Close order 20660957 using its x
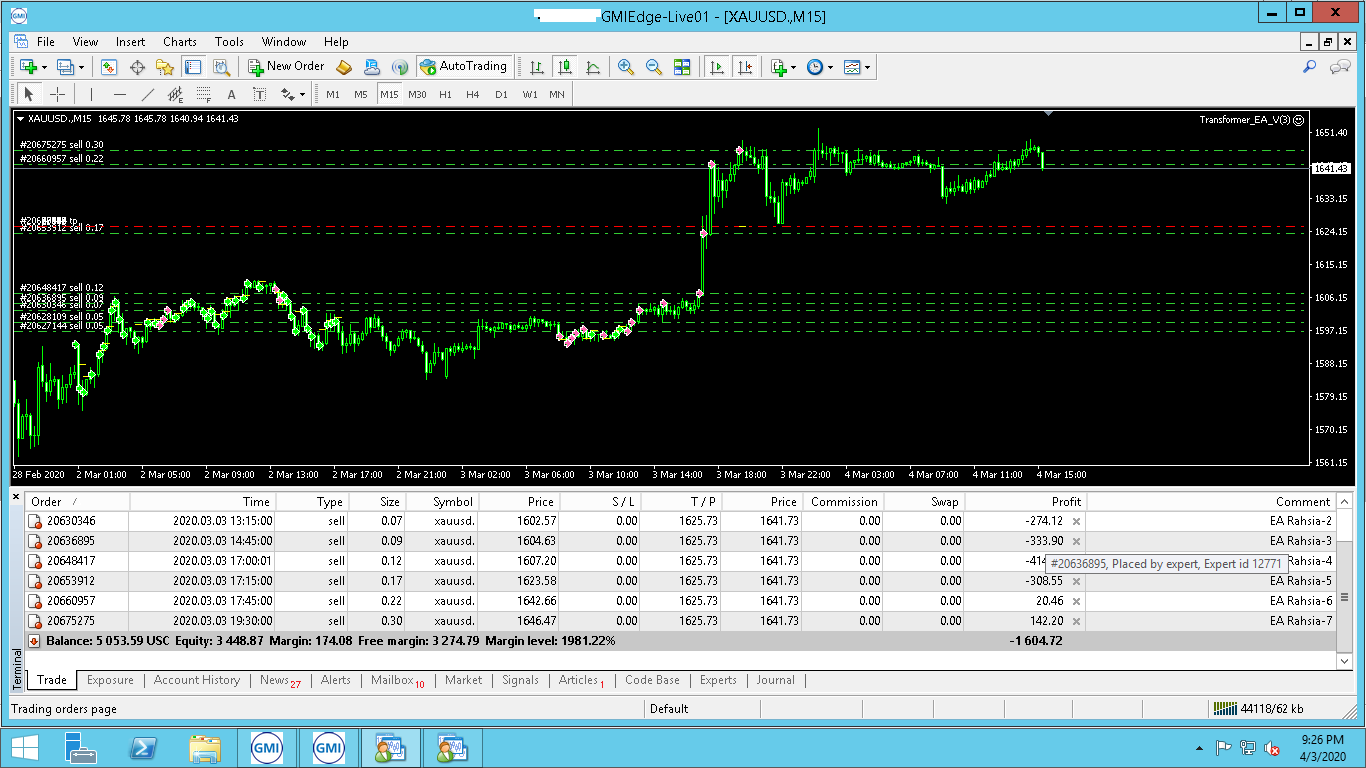 (1076, 601)
